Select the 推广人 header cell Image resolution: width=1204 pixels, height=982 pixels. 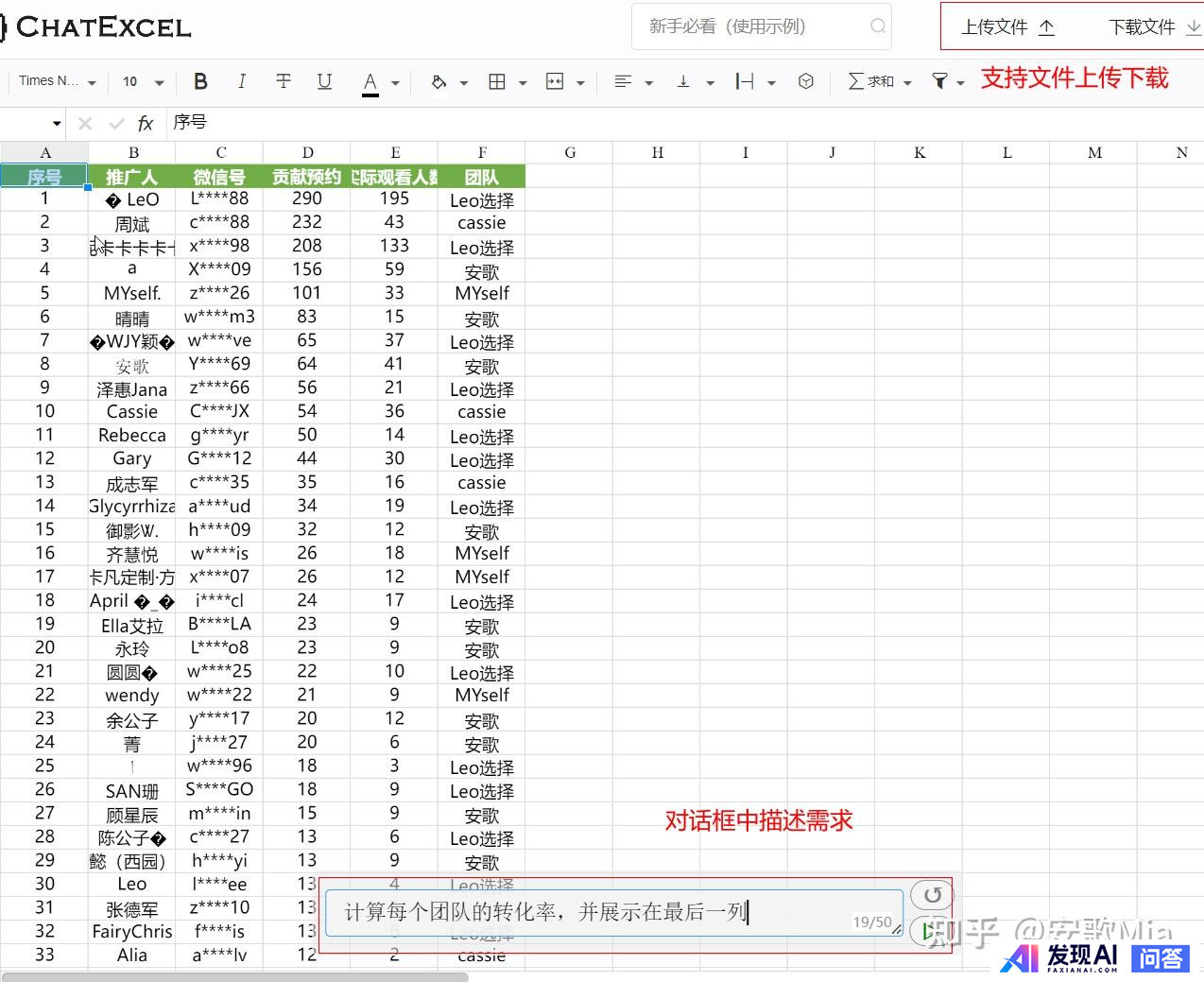(x=132, y=176)
